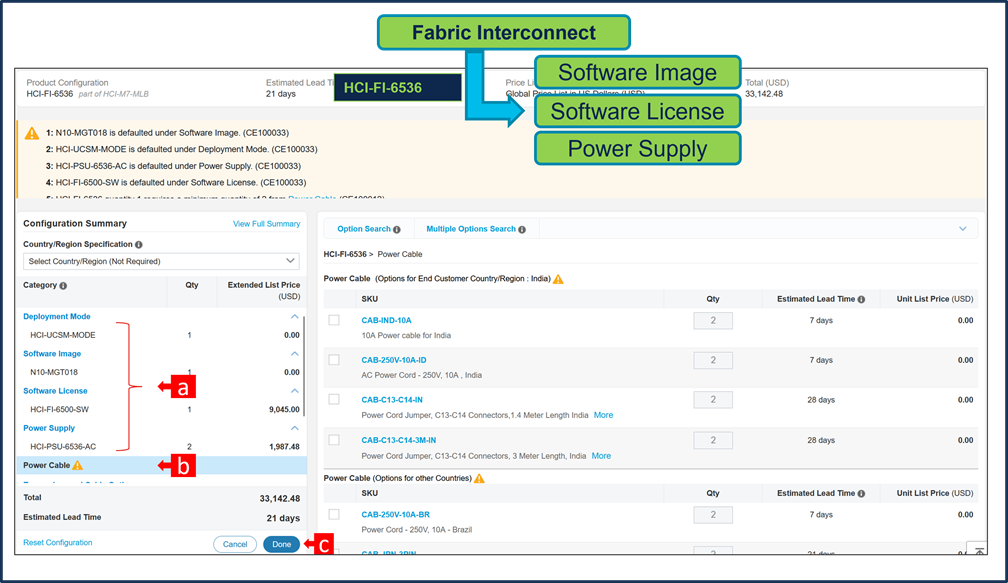Click the 33,142.48 total in summary
1008x583 pixels.
280,498
